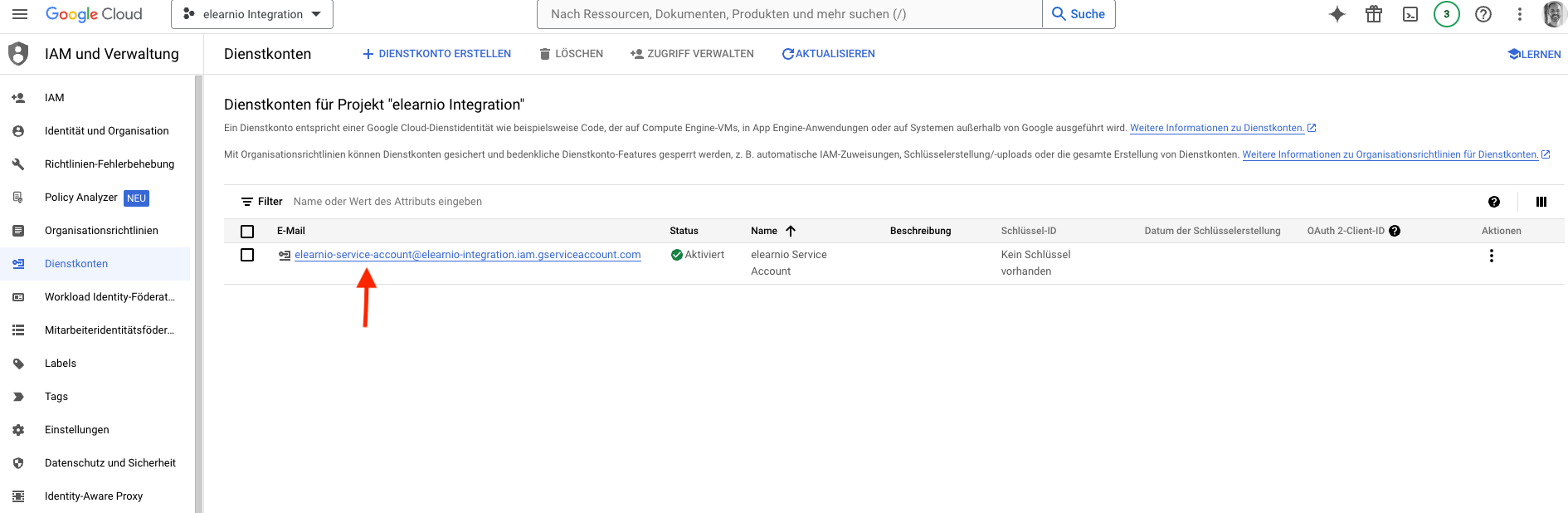Click Zugriff verwalten button
The width and height of the screenshot is (1568, 513).
692,54
